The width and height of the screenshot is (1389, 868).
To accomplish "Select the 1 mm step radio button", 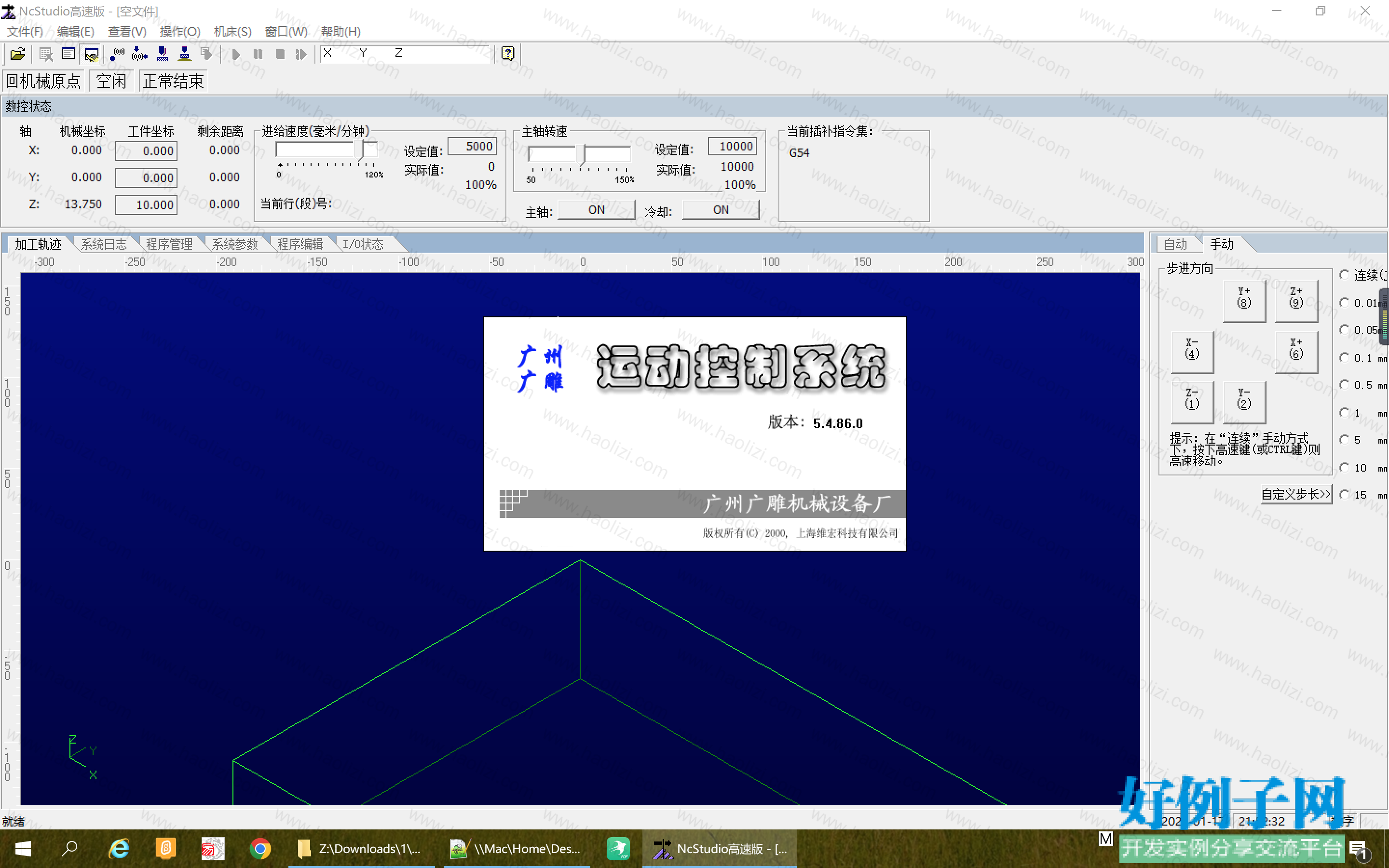I will (1344, 412).
